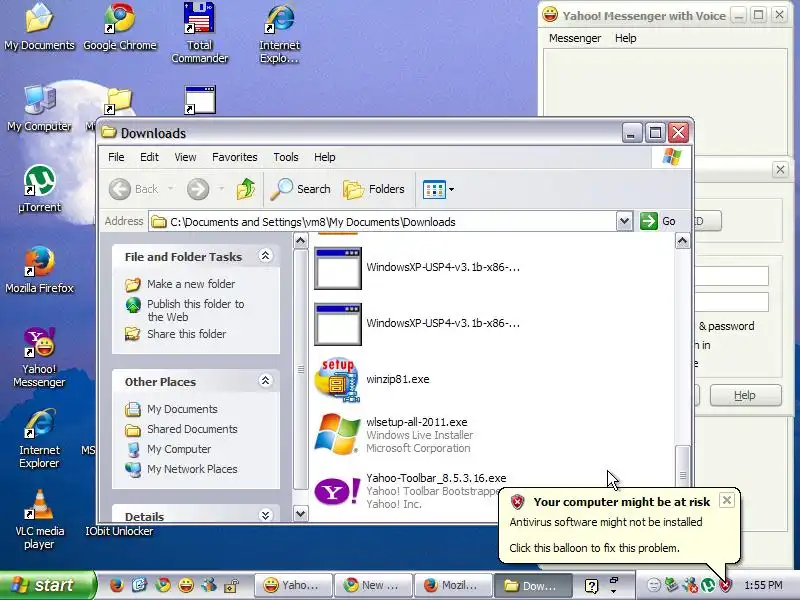Open the Help menu in Downloads

click(324, 157)
